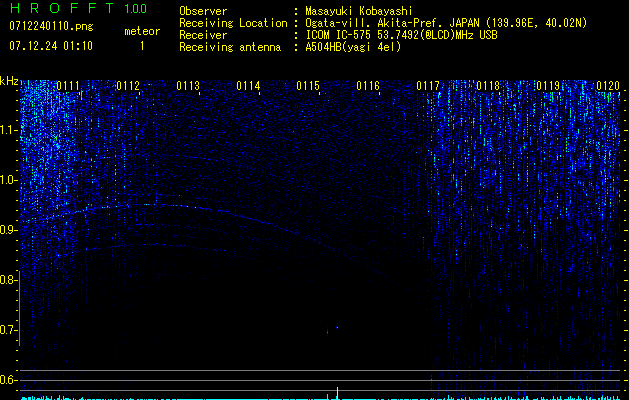Click the Receiver field label
The width and height of the screenshot is (629, 400).
click(203, 35)
